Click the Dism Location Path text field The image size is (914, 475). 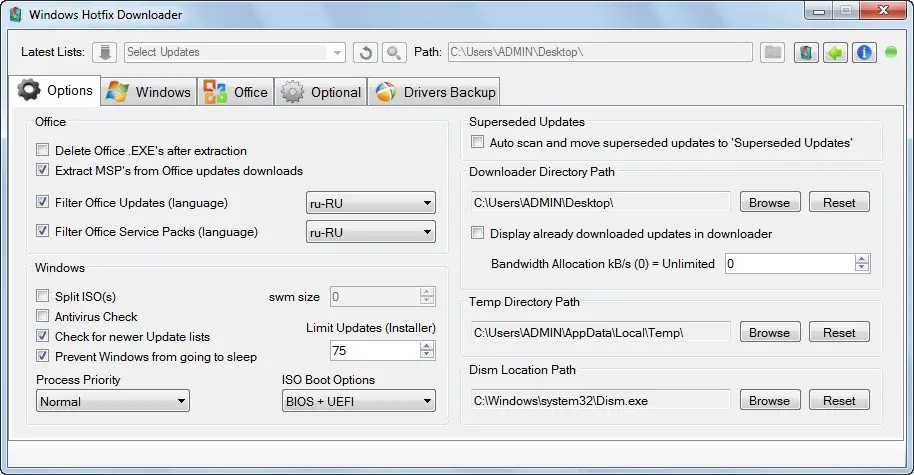point(600,400)
